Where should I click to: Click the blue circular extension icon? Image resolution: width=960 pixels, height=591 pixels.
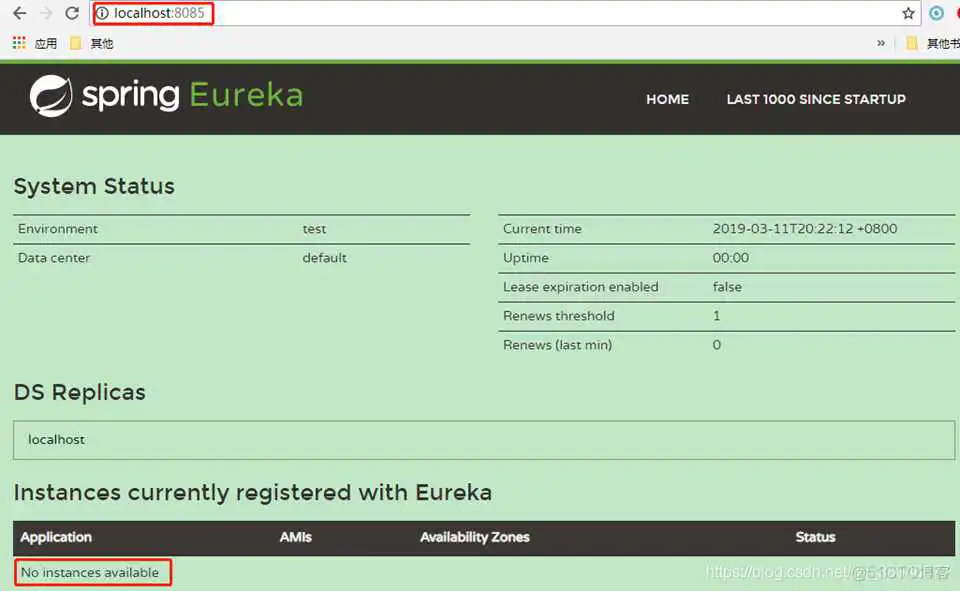pyautogui.click(x=936, y=13)
